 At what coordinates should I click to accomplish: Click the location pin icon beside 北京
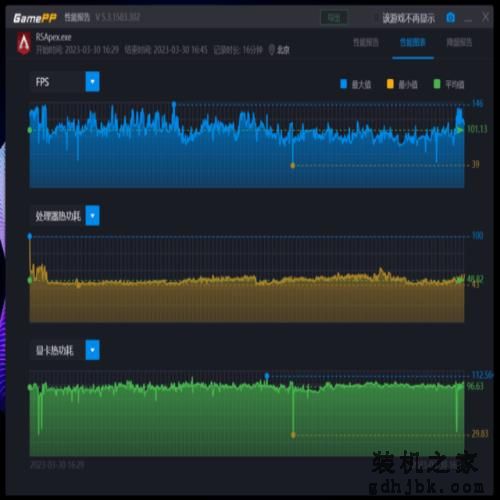click(272, 50)
